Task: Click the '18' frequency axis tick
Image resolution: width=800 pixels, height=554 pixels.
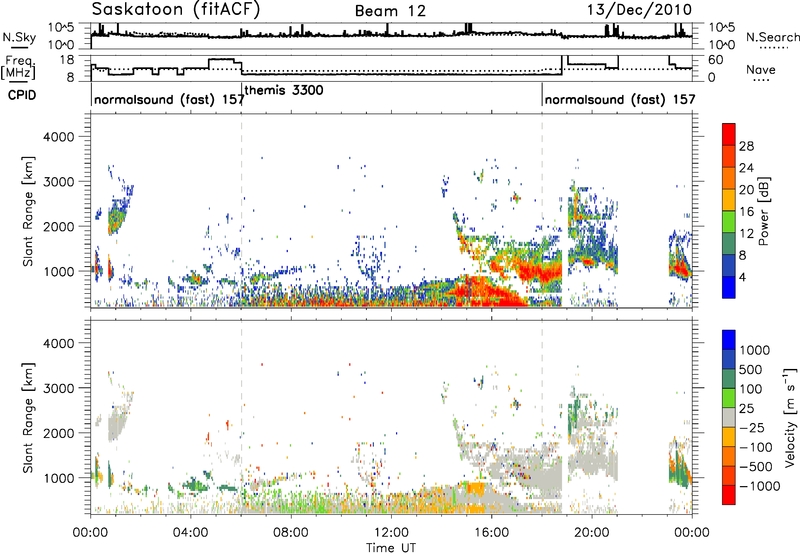Action: (67, 60)
